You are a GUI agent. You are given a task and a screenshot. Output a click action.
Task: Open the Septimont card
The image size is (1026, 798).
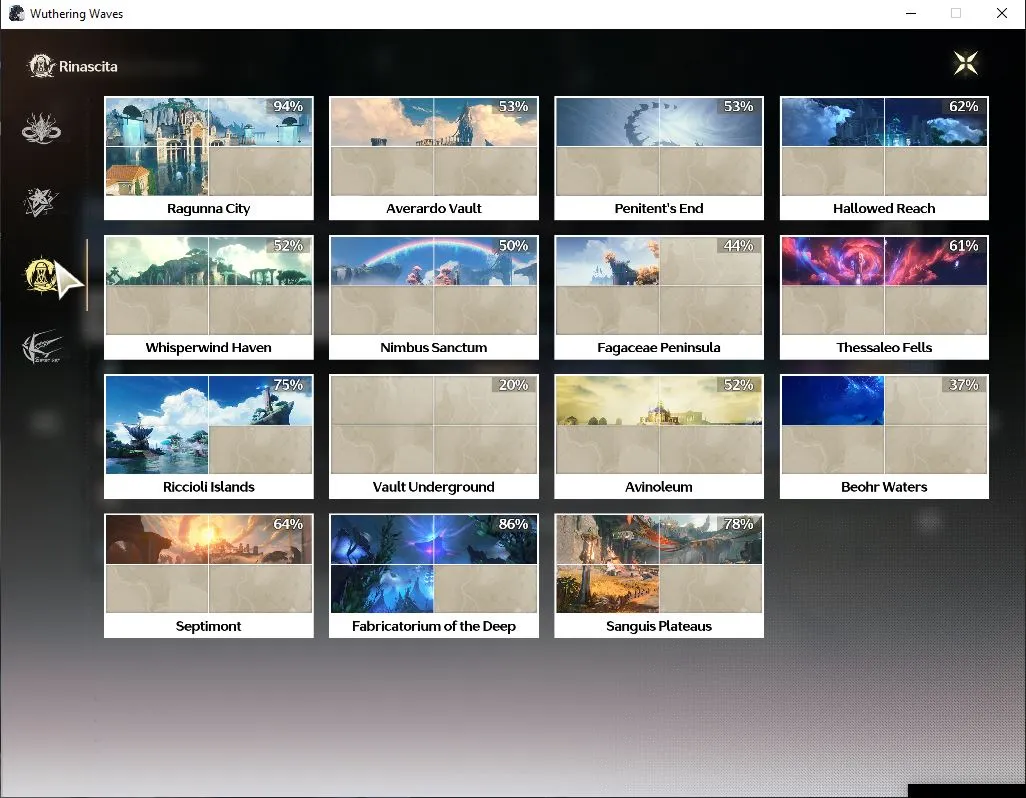(209, 576)
